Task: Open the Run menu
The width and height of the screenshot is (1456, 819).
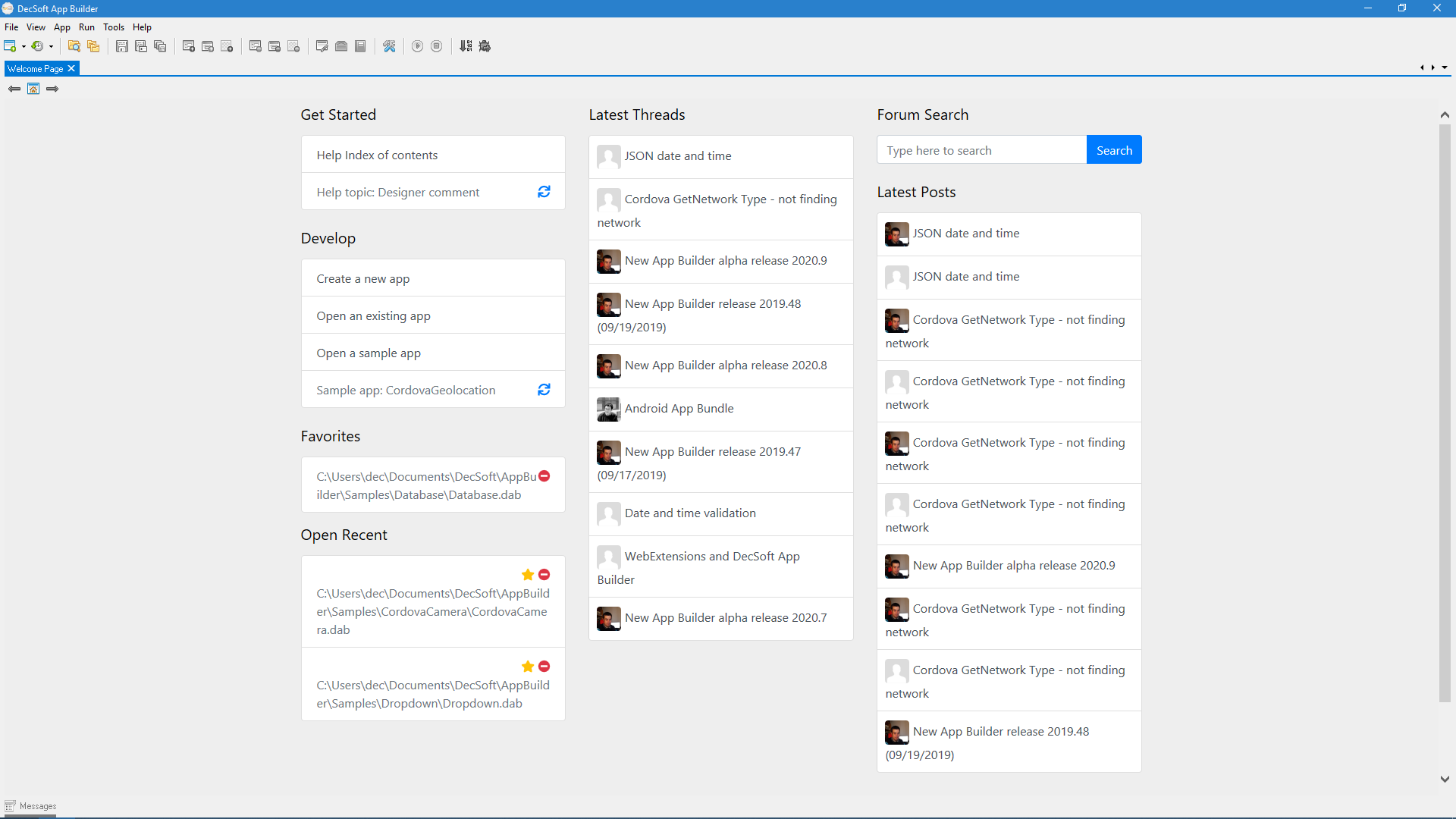Action: tap(86, 27)
